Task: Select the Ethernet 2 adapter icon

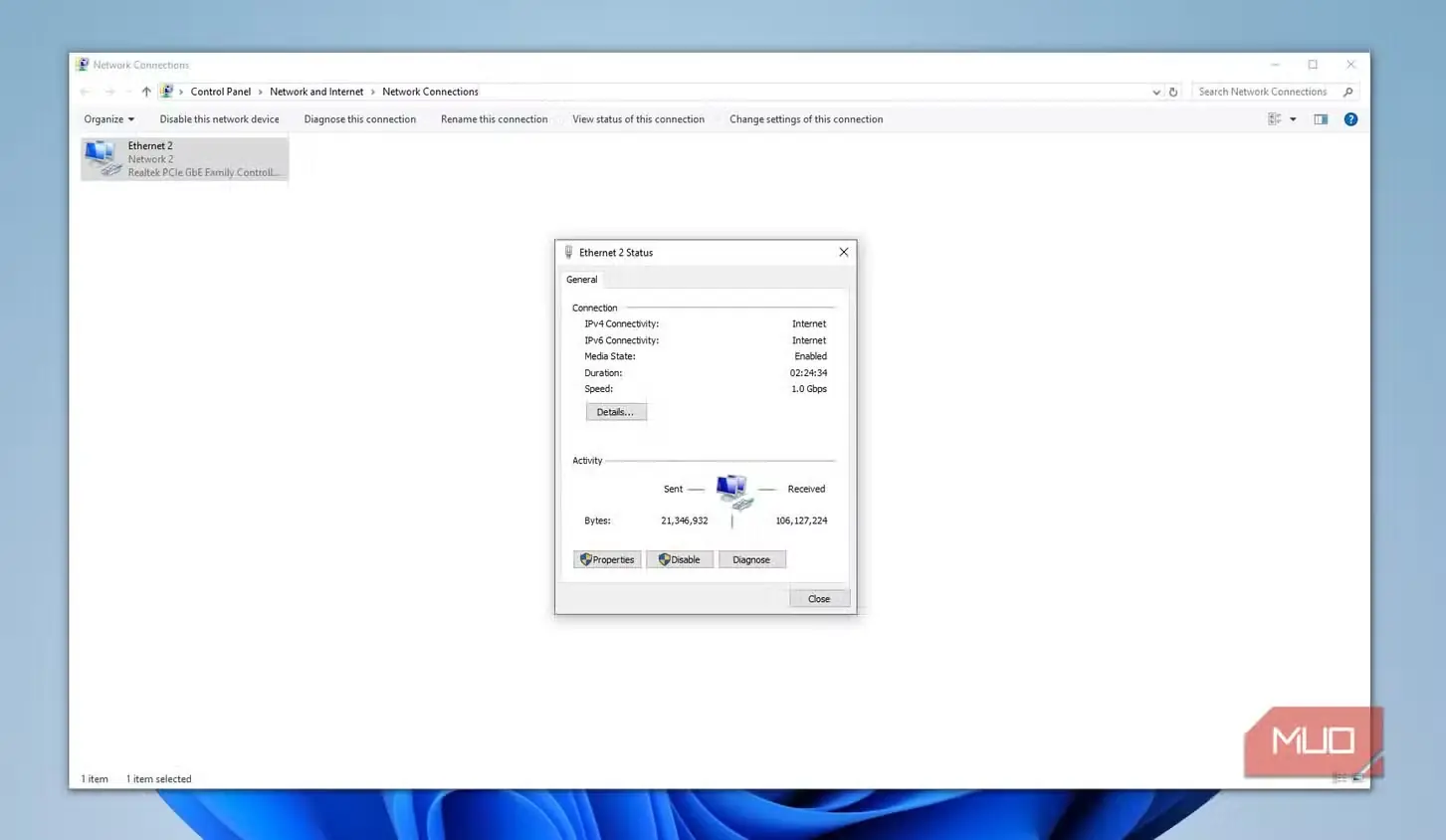Action: pyautogui.click(x=103, y=159)
